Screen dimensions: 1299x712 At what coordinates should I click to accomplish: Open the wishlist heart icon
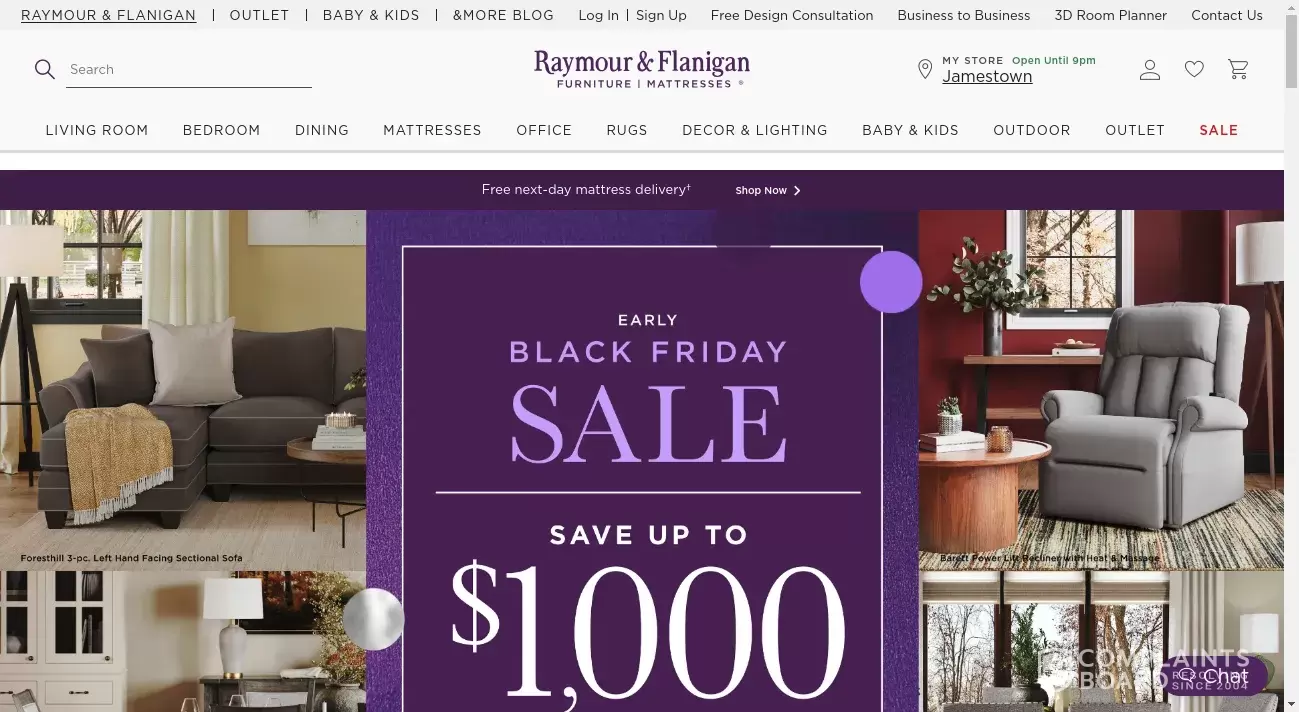point(1194,69)
